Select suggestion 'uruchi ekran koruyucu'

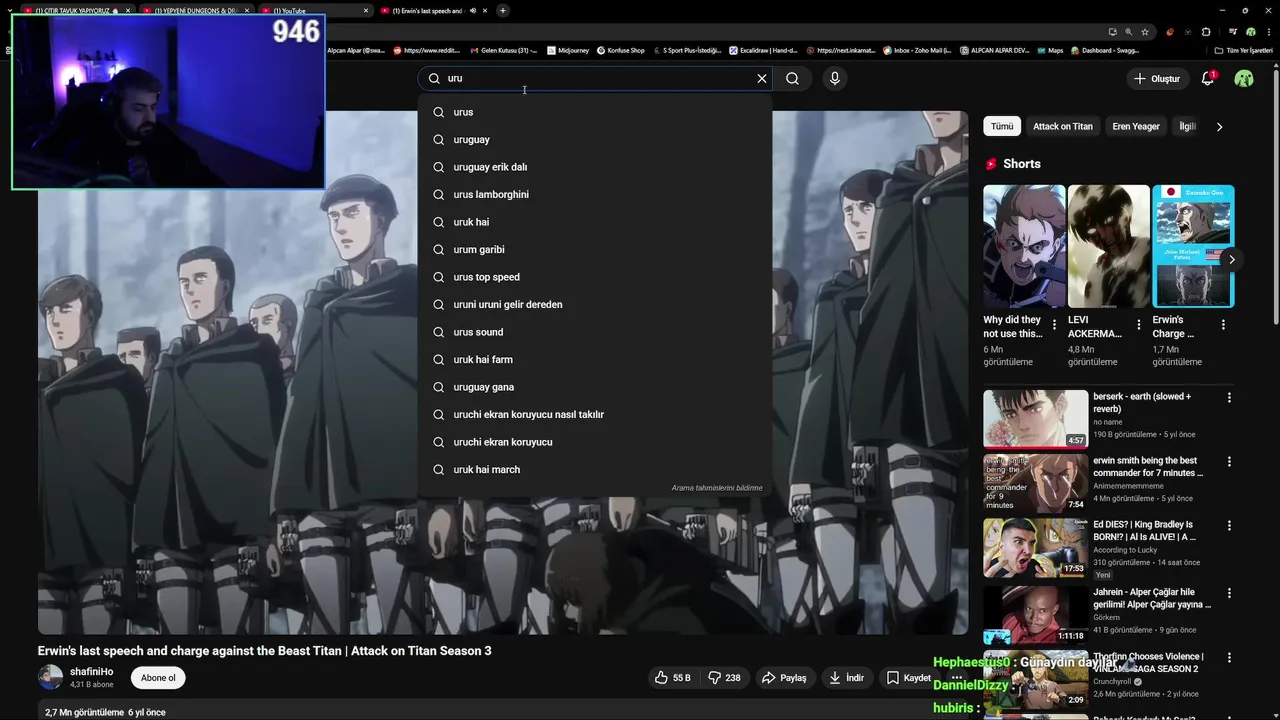(x=595, y=442)
